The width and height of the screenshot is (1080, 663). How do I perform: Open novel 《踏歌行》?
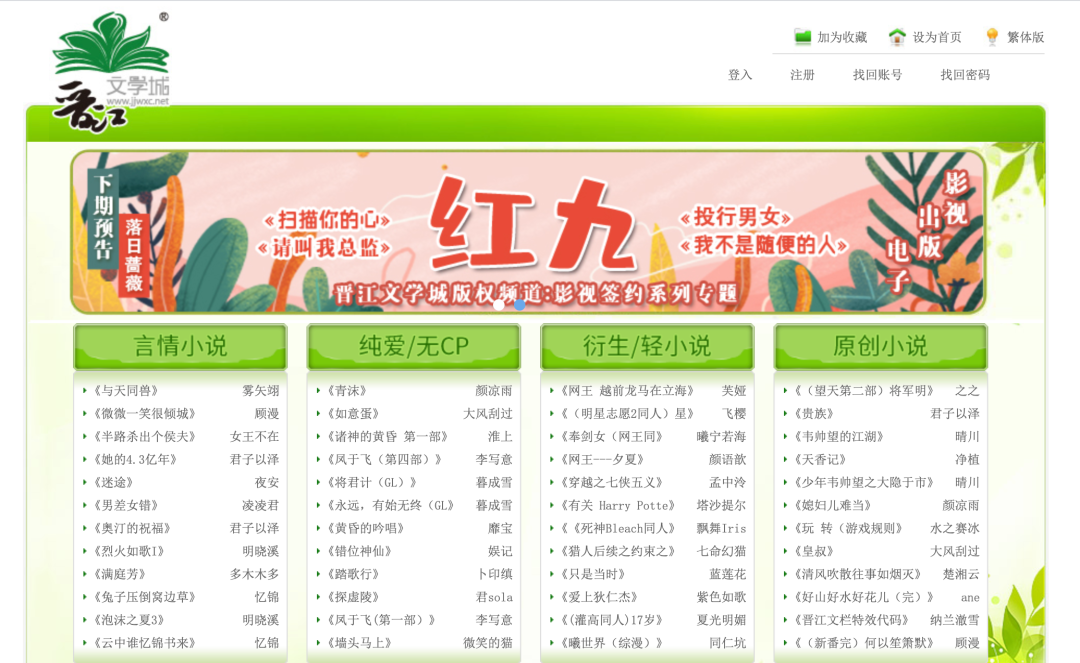click(x=353, y=574)
